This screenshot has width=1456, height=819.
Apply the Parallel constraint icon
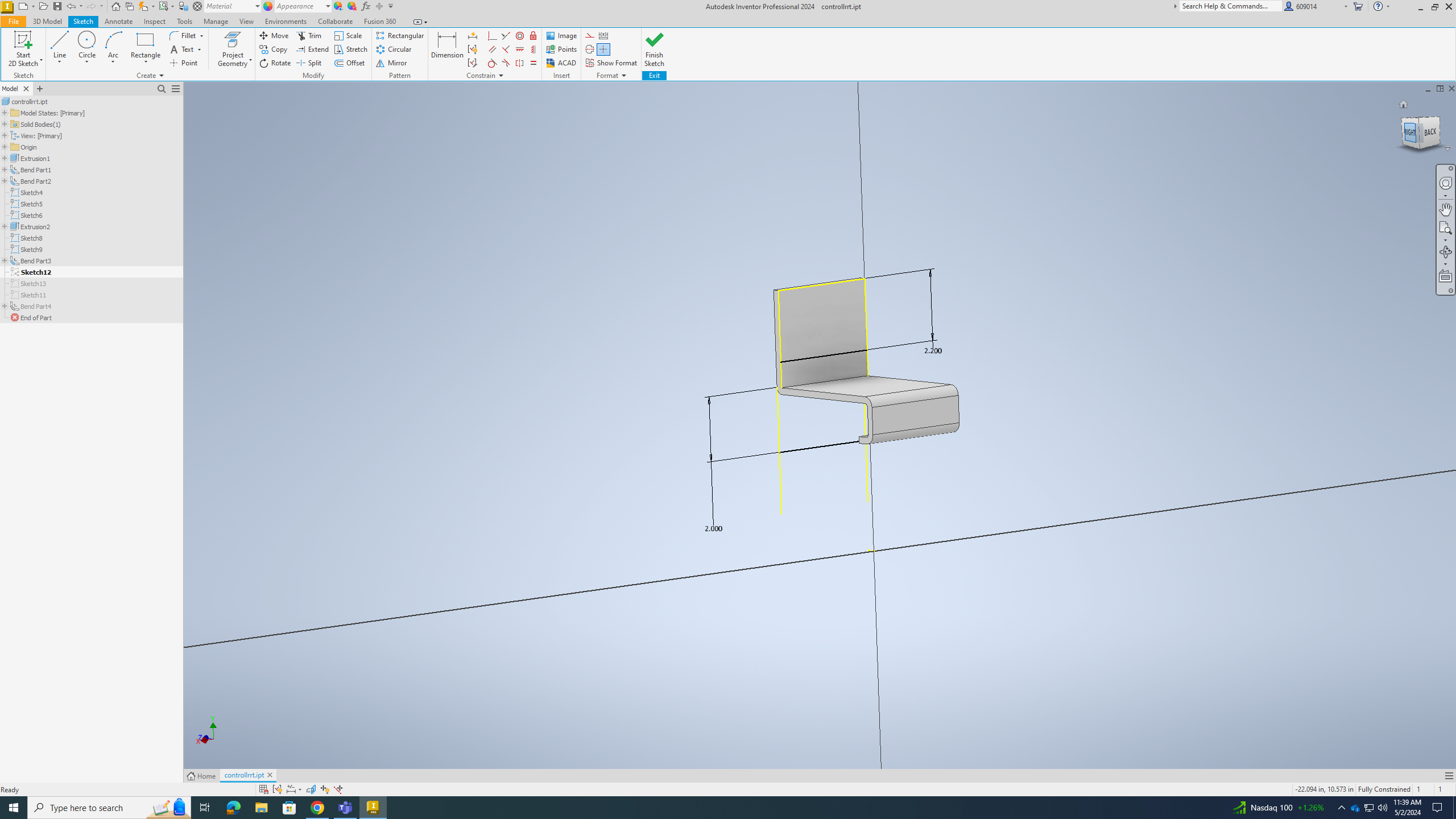tap(493, 49)
